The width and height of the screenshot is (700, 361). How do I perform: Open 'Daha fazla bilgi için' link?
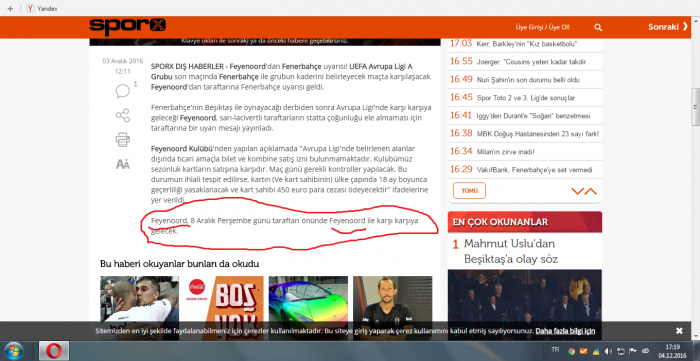coord(566,331)
